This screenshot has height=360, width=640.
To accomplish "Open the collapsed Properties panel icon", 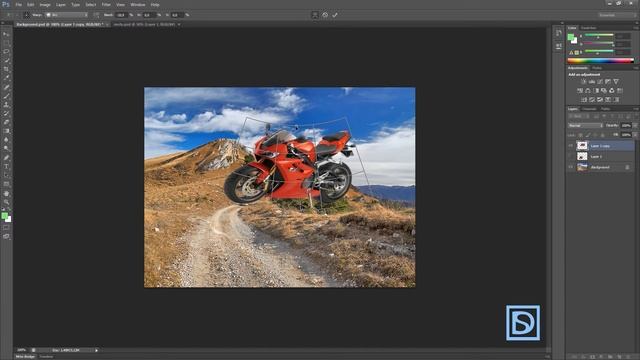I will pyautogui.click(x=558, y=47).
